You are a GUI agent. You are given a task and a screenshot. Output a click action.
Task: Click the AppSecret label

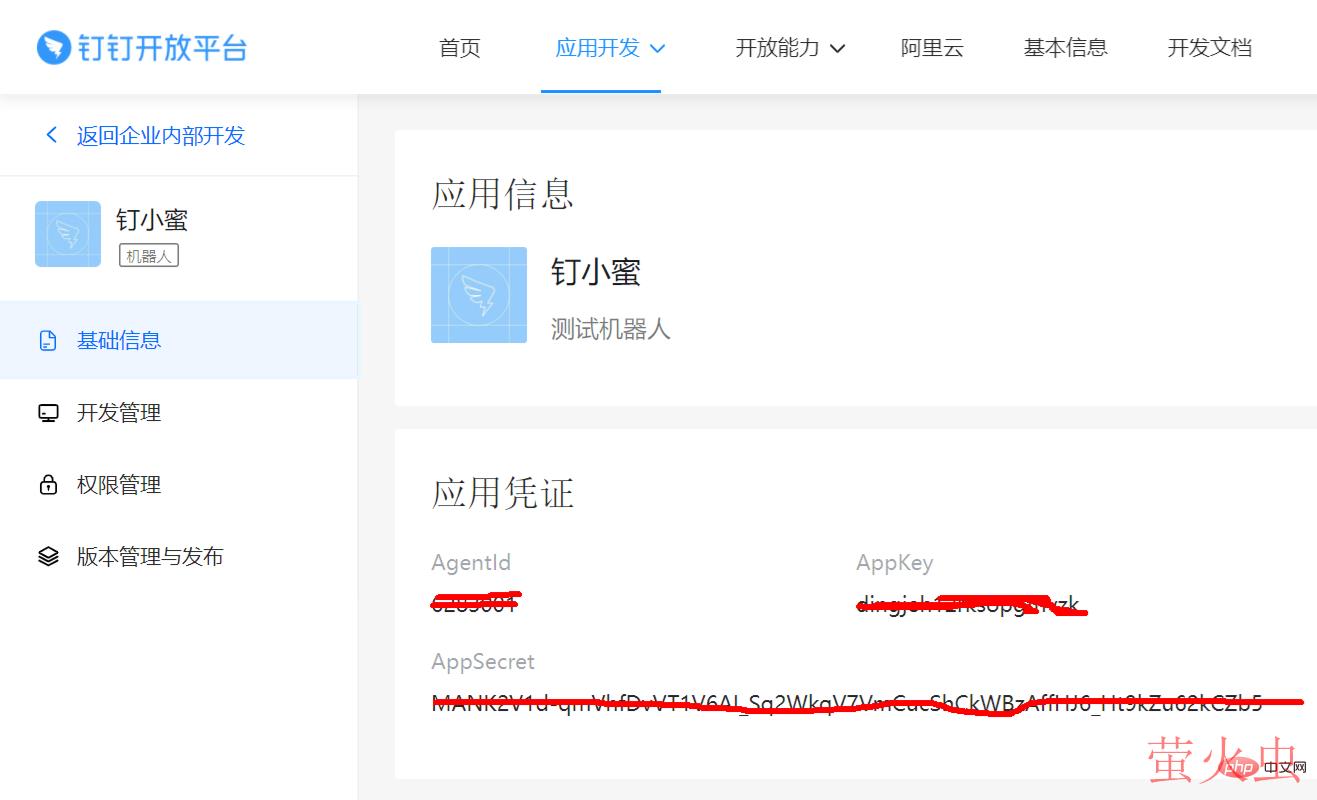coord(483,662)
